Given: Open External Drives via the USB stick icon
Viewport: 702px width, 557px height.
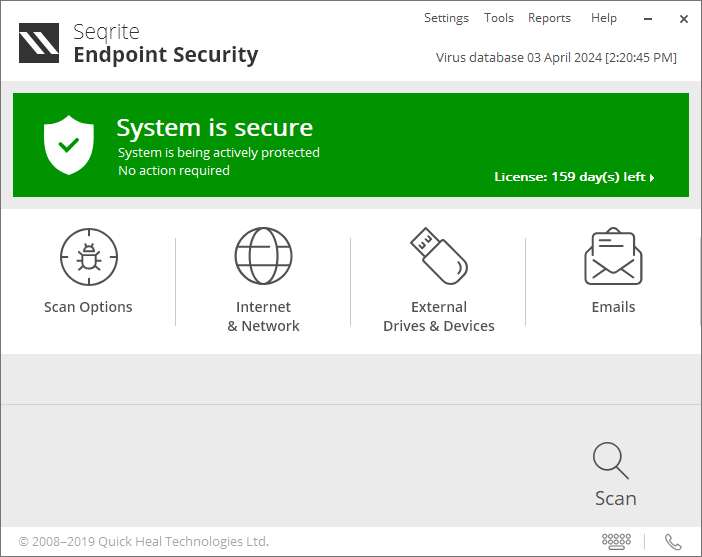Looking at the screenshot, I should [x=438, y=255].
